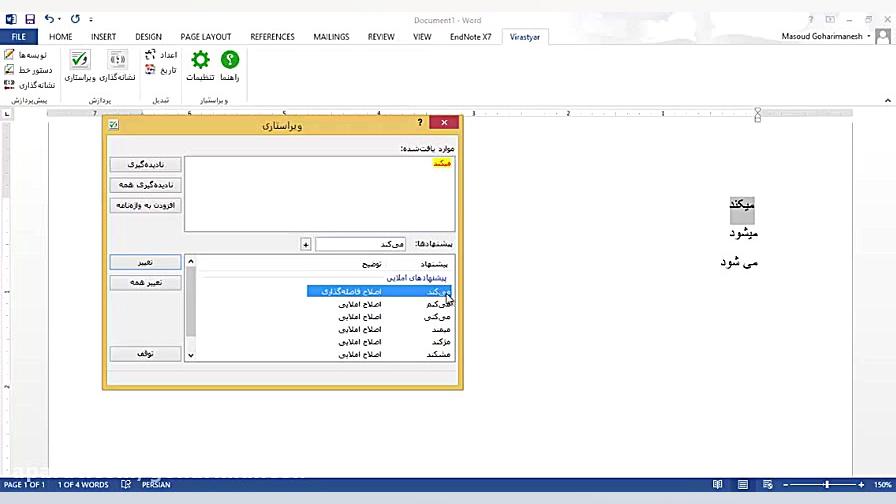Click the پیشنهادها suggestion input field
The image size is (896, 504).
click(361, 245)
